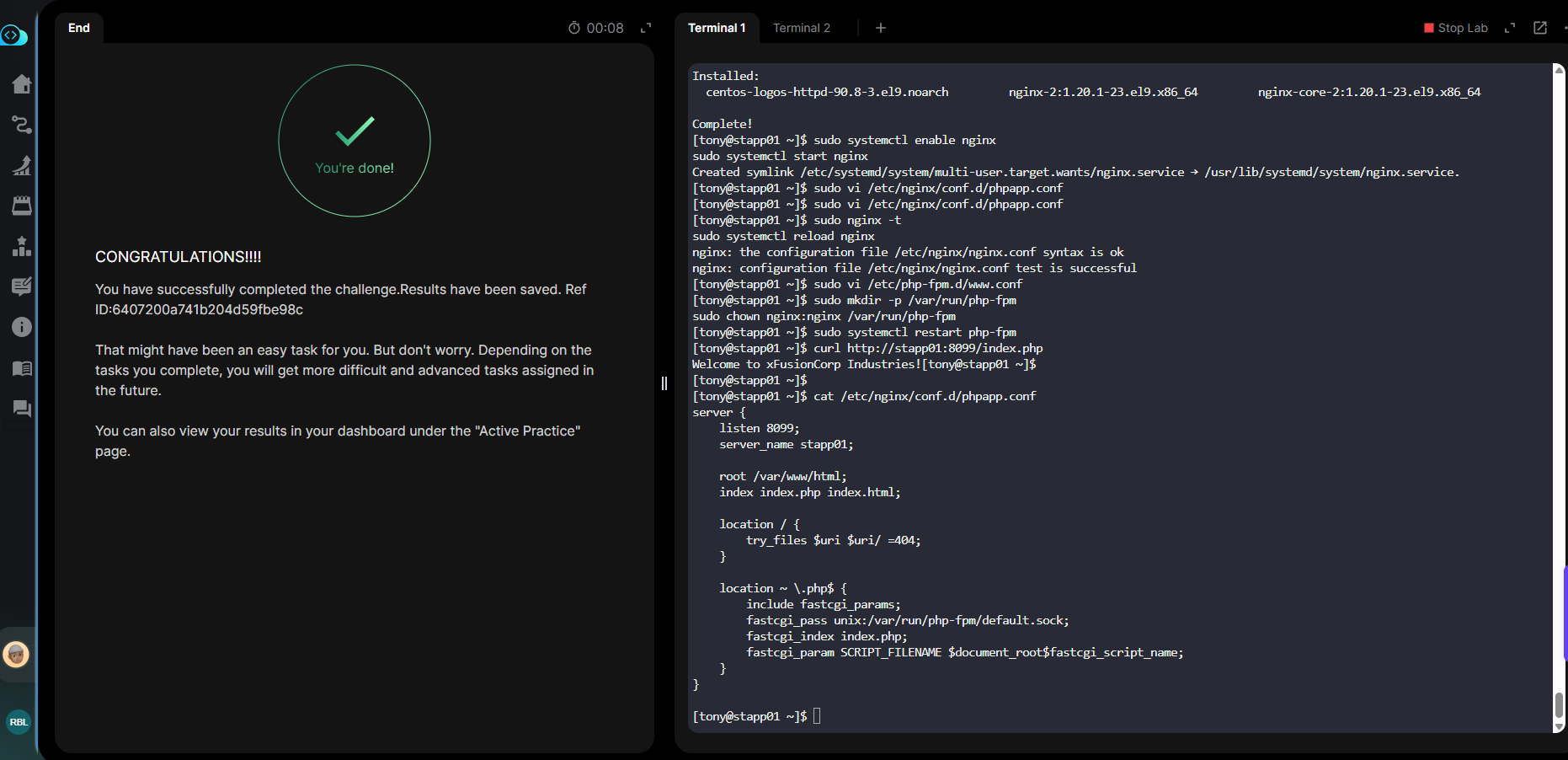Open the user avatar profile picture
The width and height of the screenshot is (1568, 760).
(x=16, y=655)
